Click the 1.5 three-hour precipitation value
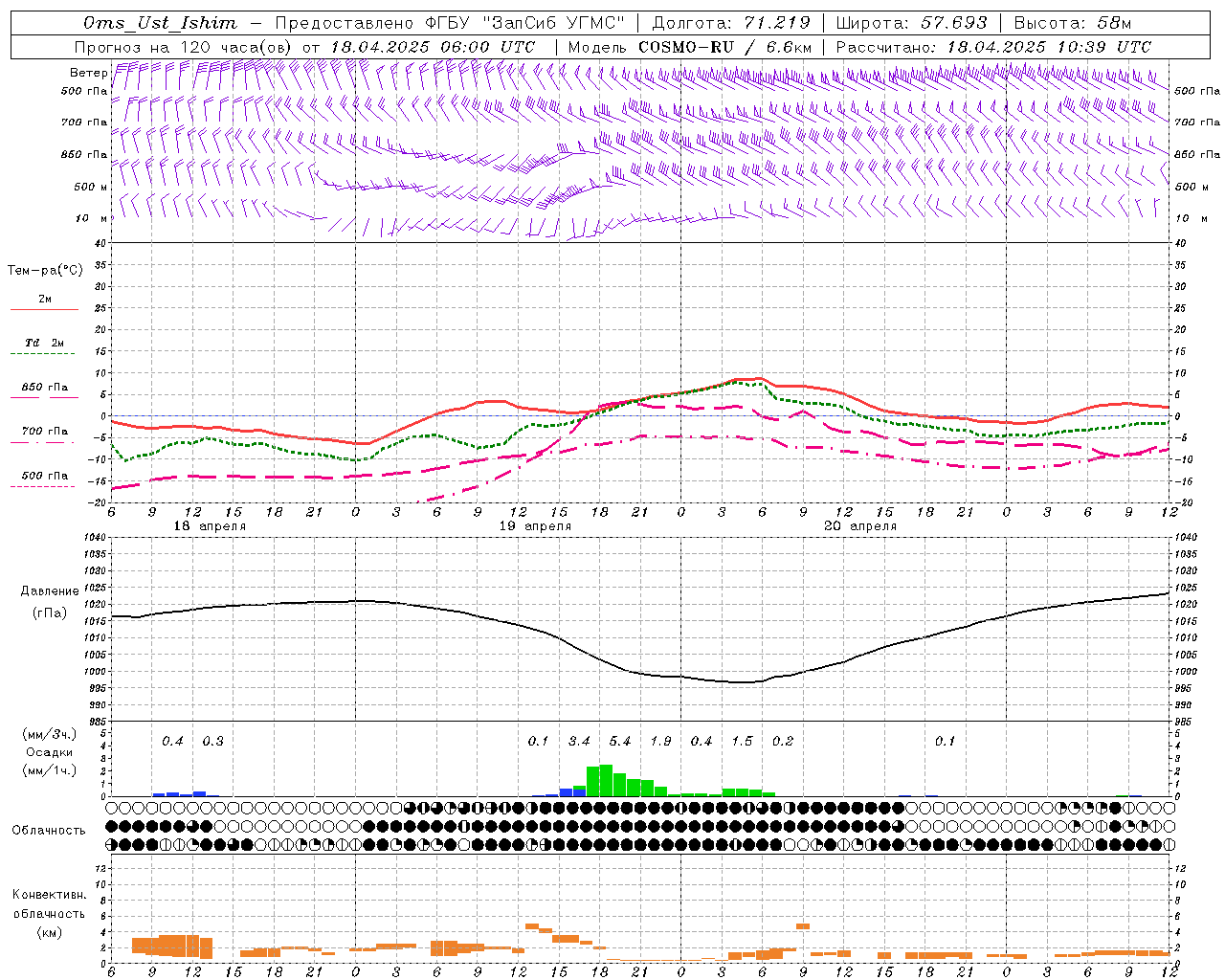The image size is (1225, 980). 742,742
